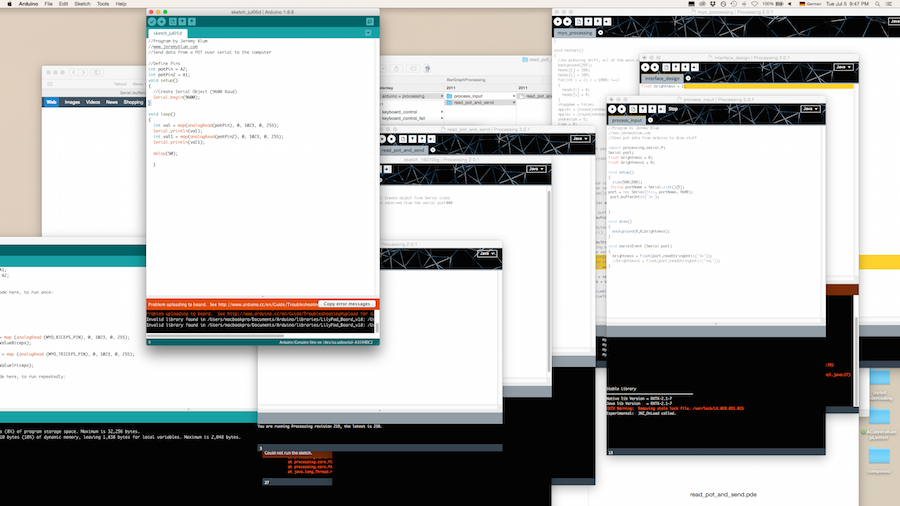Viewport: 900px width, 506px height.
Task: Open the Arduino menu in the menu bar
Action: point(28,4)
